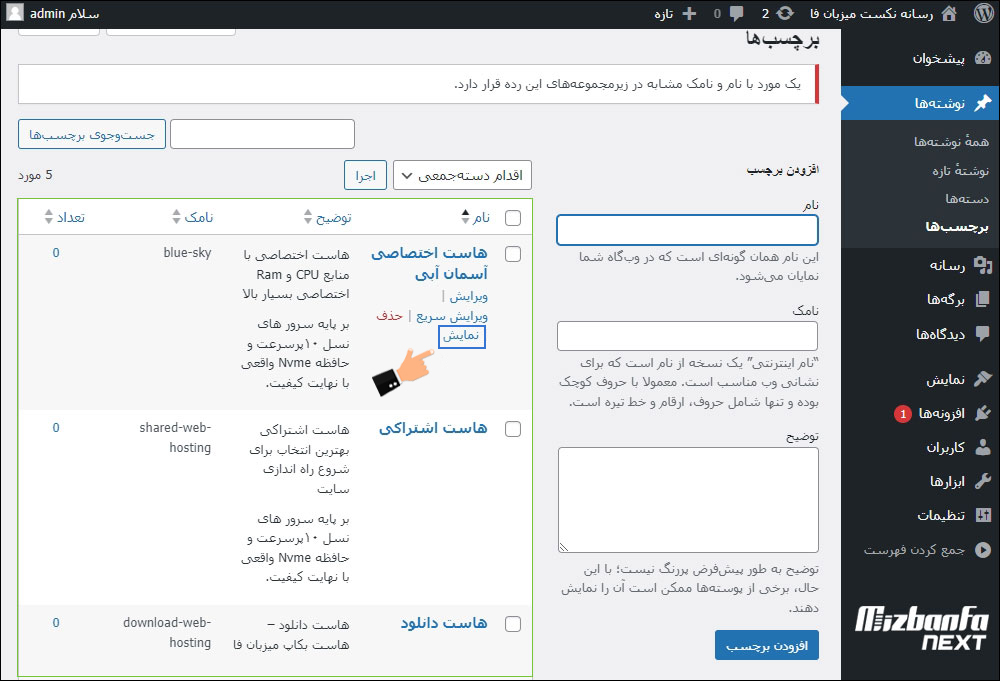1000x681 pixels.
Task: Click the نام tag name input field
Action: click(687, 230)
